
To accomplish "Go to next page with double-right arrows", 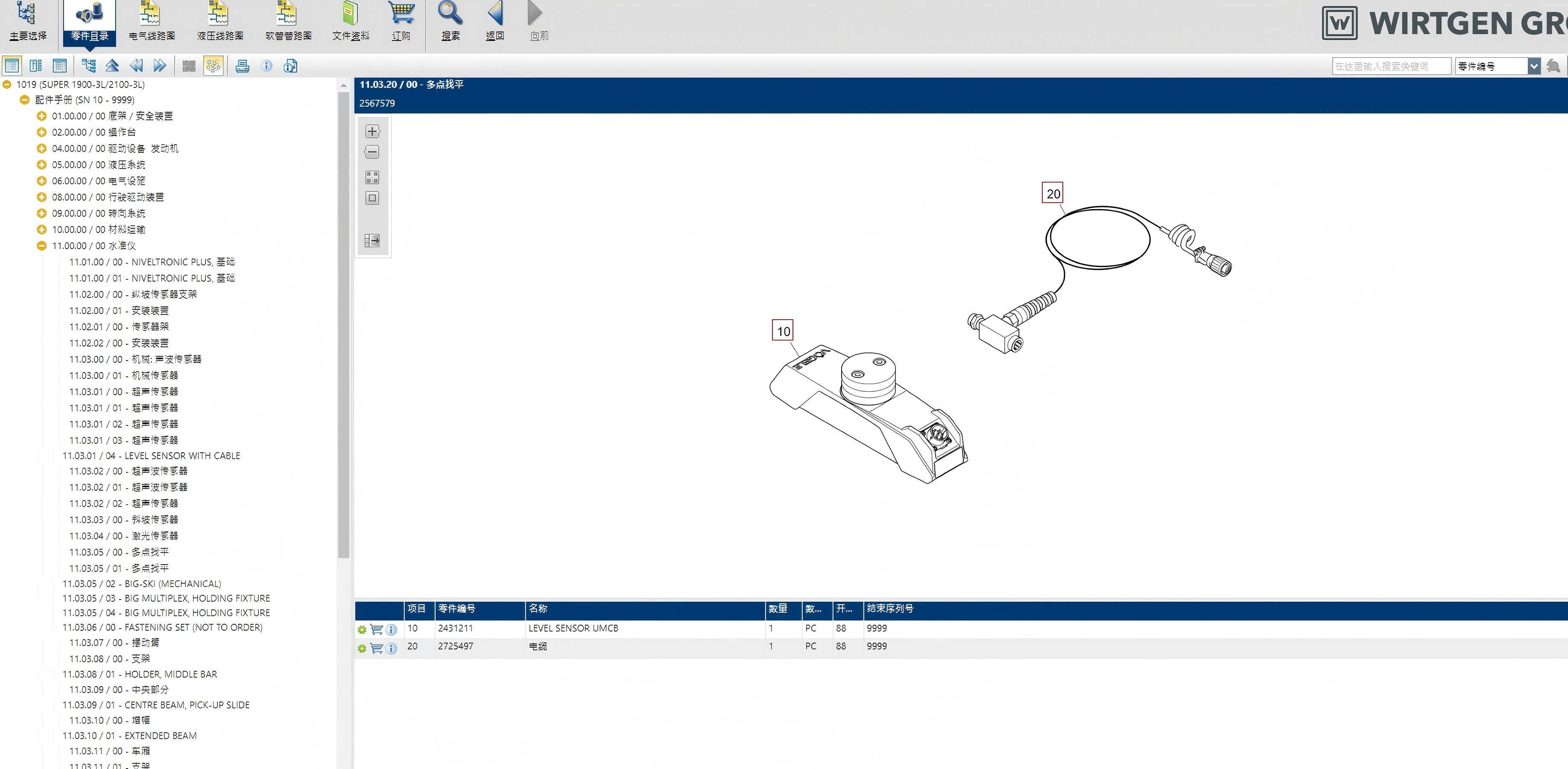I will [160, 66].
